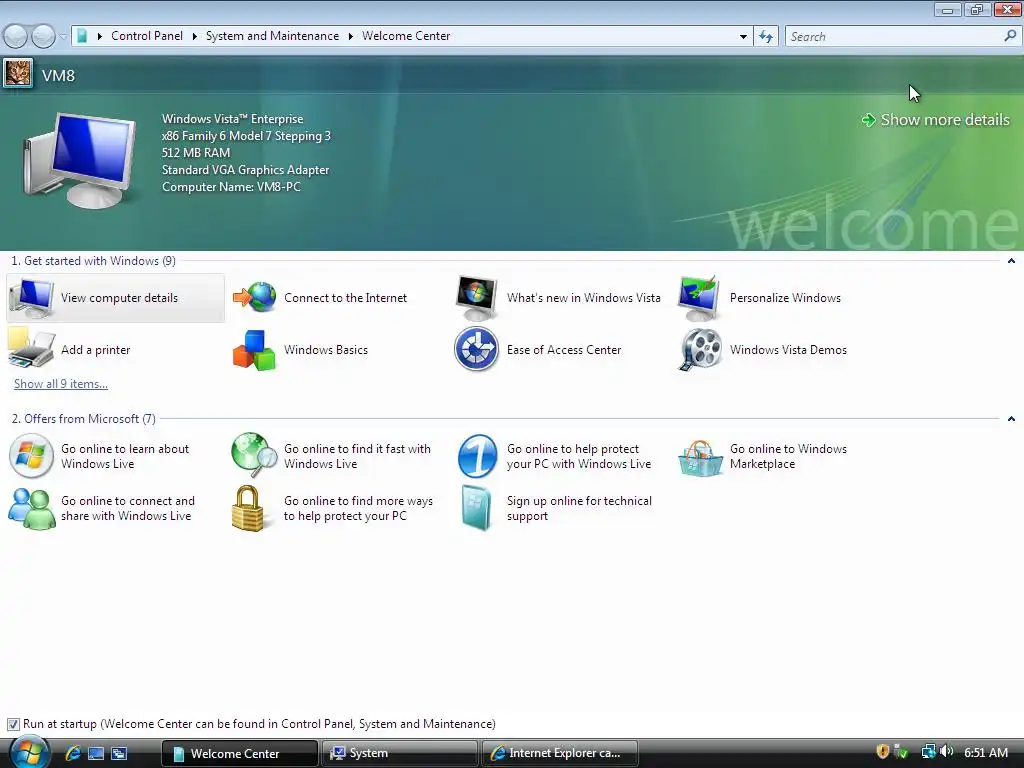Open the address bar history dropdown
The image size is (1024, 768).
pos(743,37)
